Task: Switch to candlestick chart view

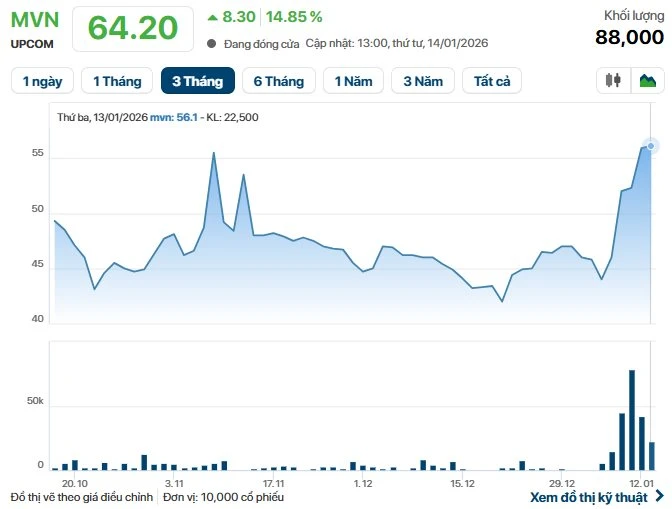Action: tap(613, 80)
